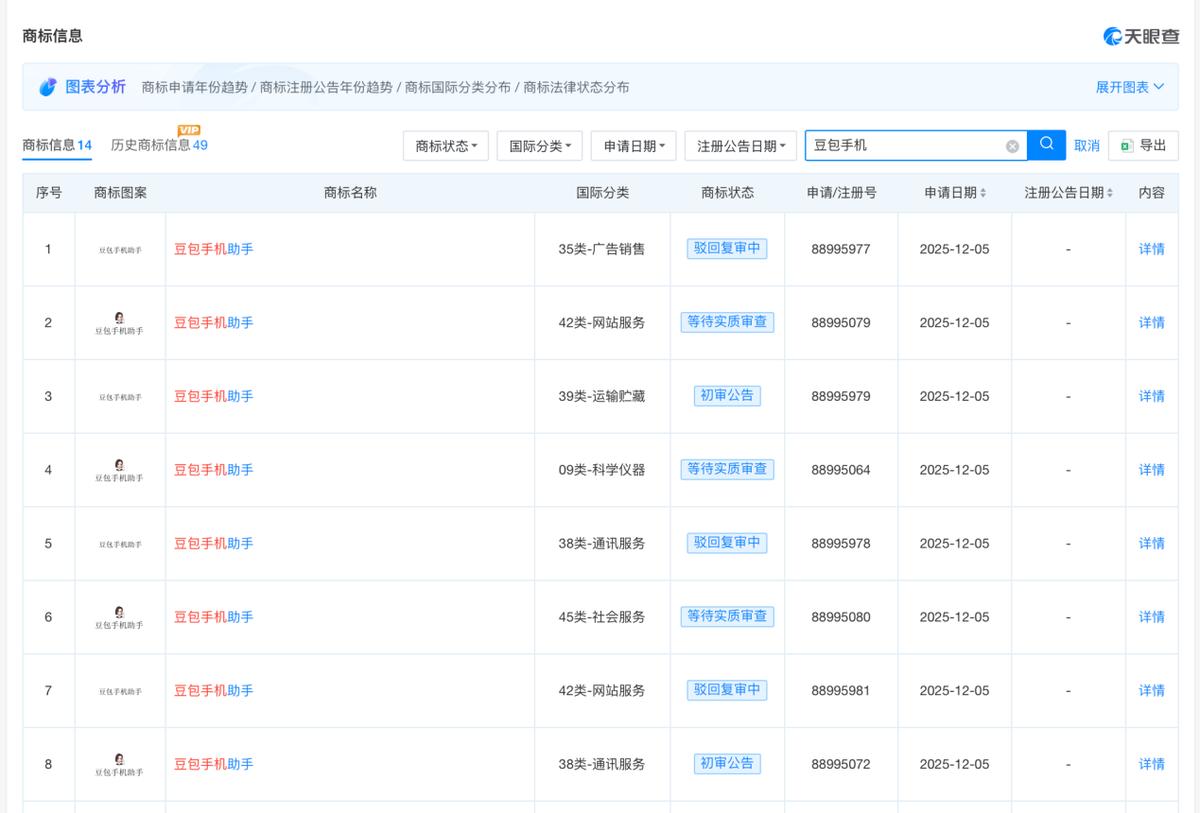Open the 申请日期 dropdown filter

(634, 146)
